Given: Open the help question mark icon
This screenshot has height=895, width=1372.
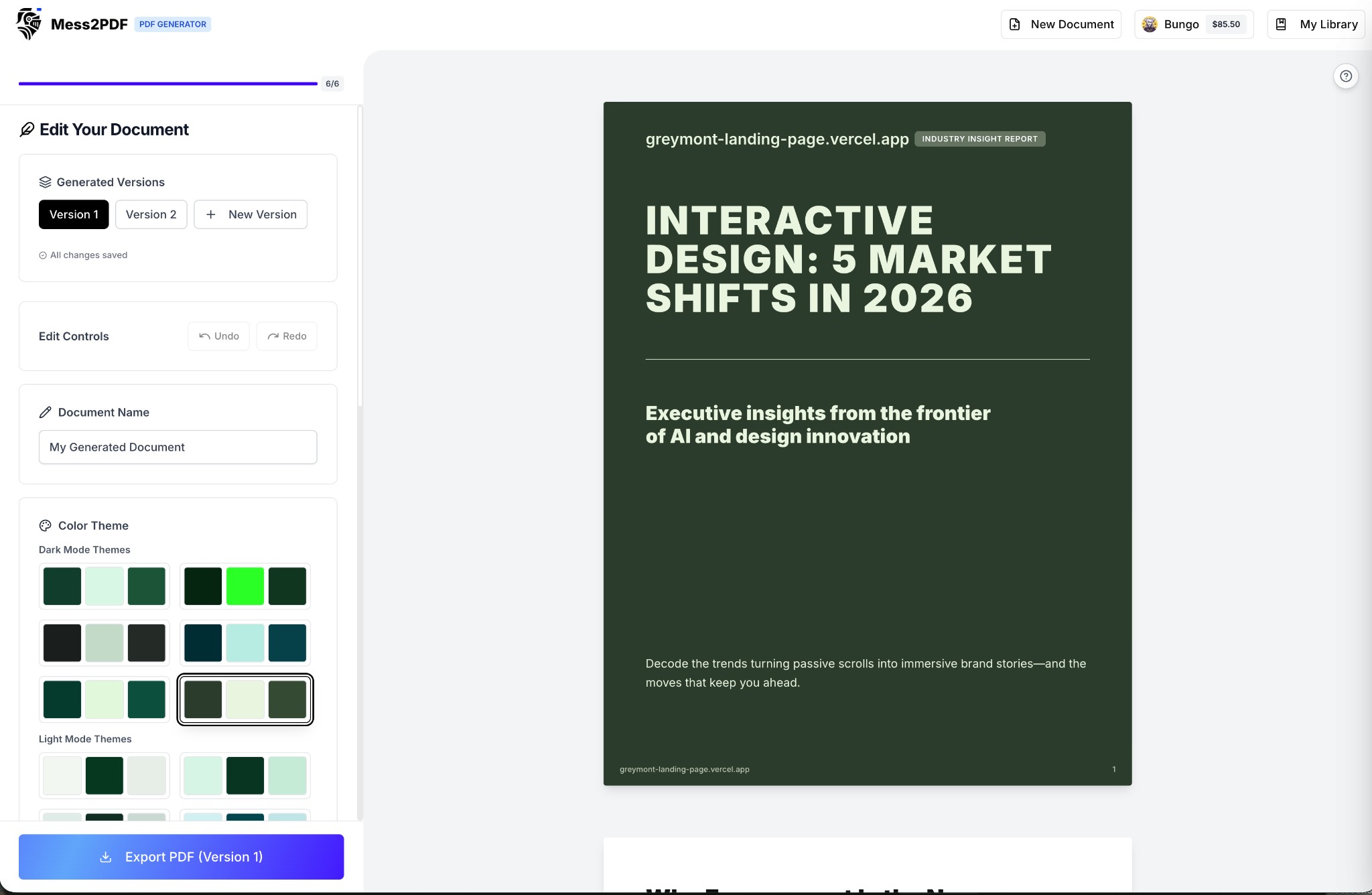Looking at the screenshot, I should tap(1346, 76).
